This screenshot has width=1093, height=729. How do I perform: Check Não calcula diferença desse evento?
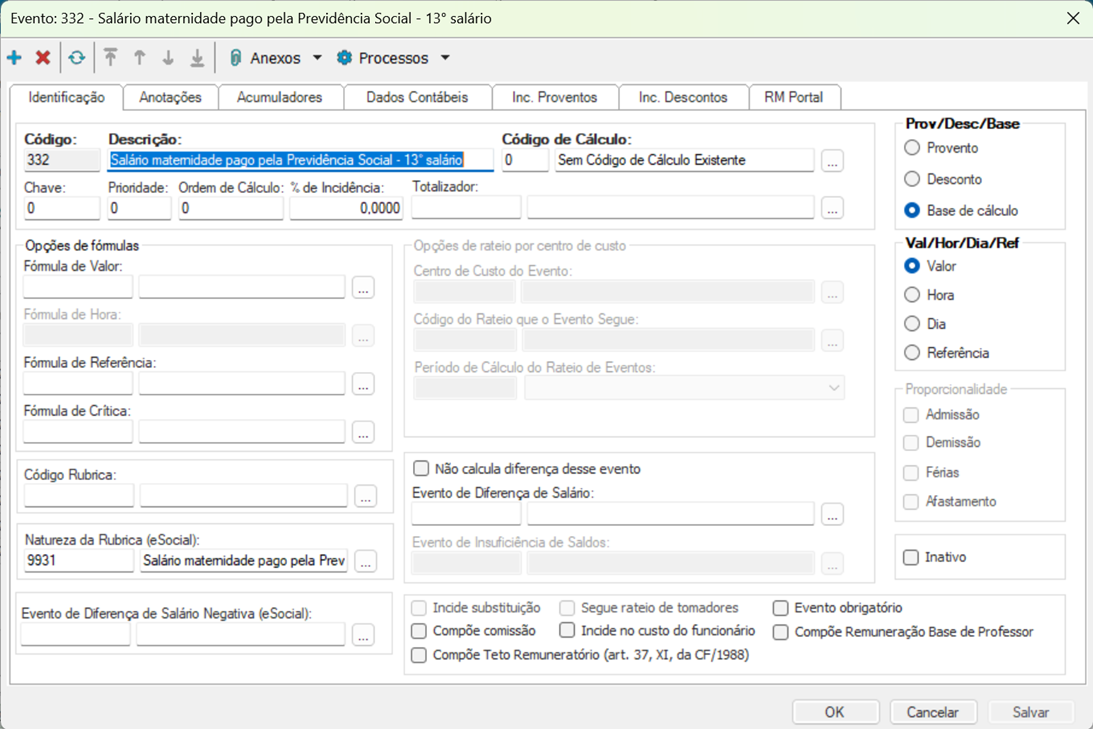(421, 468)
